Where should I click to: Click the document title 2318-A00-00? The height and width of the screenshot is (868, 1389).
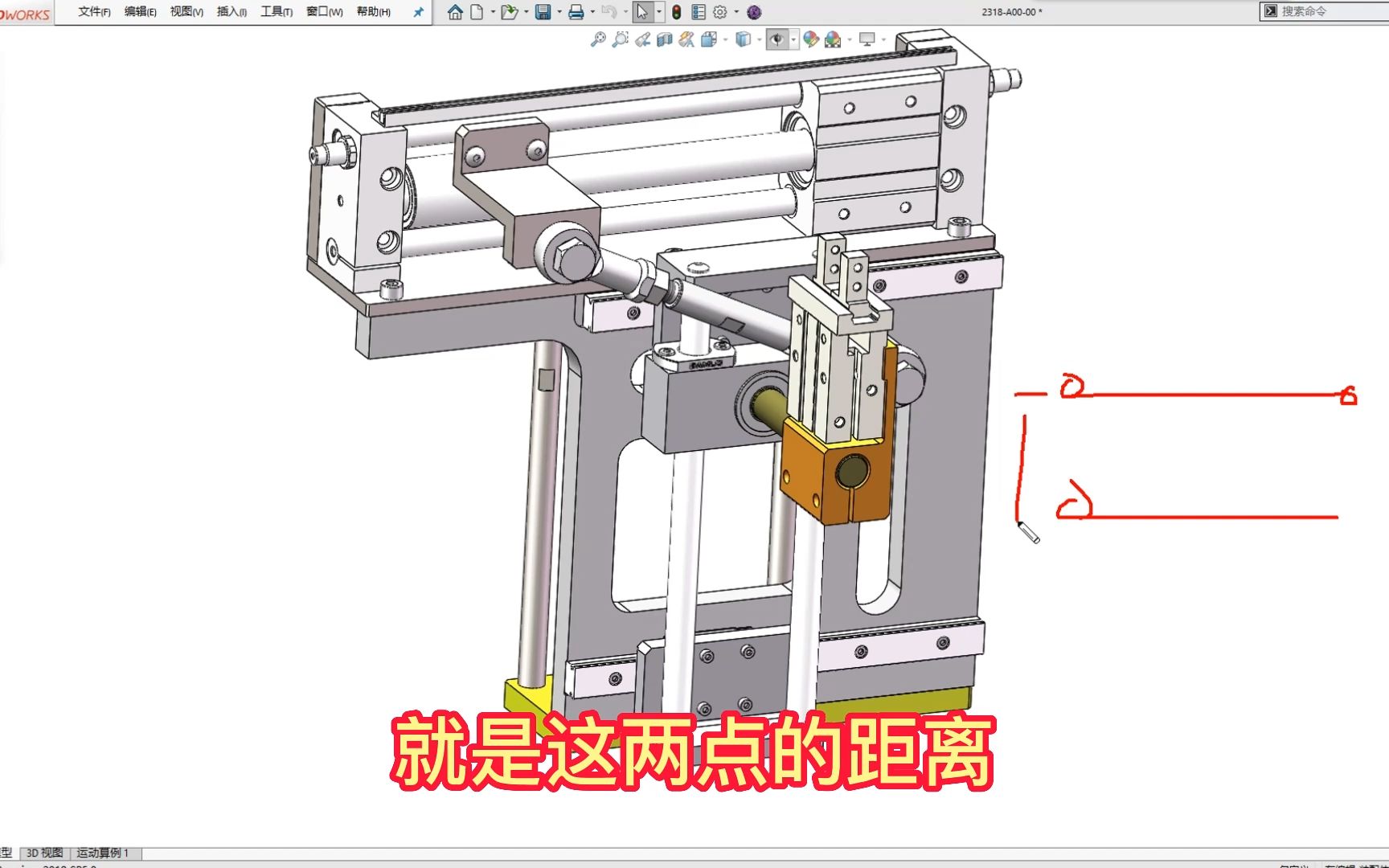[x=1012, y=12]
